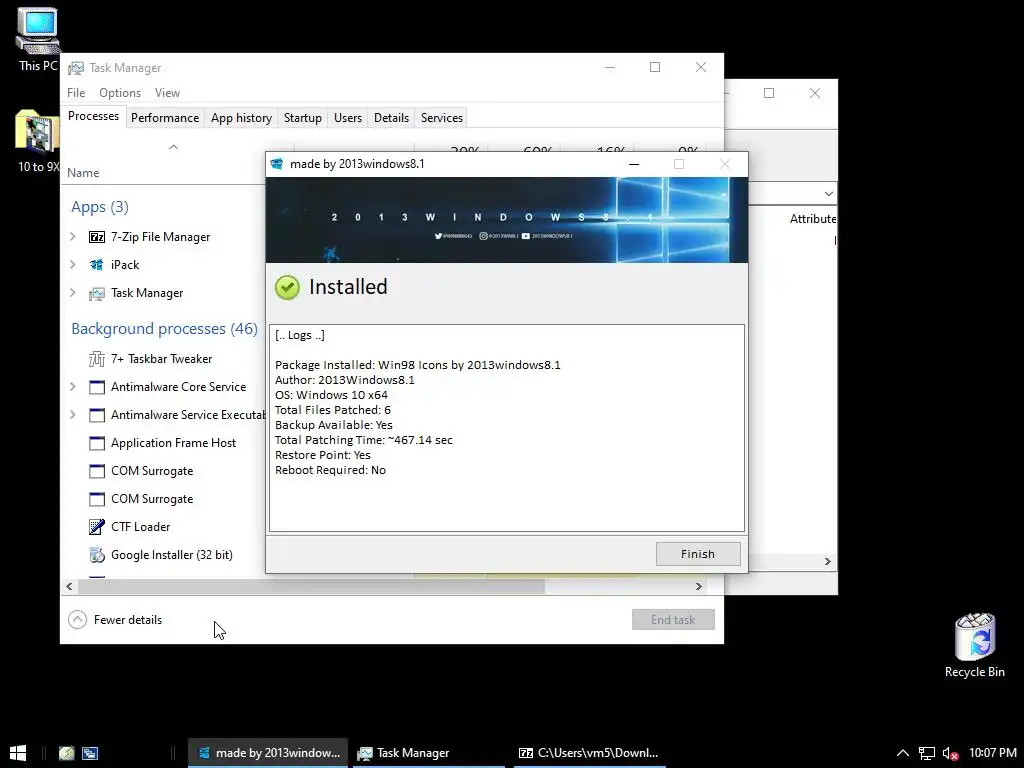This screenshot has width=1024, height=768.
Task: Click the Task Manager title bar icon
Action: pyautogui.click(x=76, y=68)
